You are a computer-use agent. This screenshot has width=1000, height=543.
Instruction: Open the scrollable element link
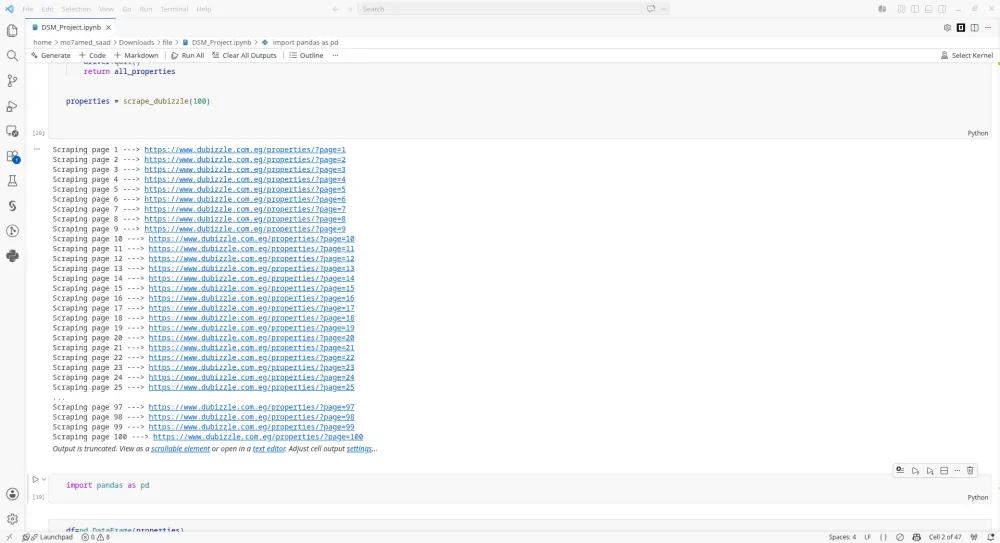pos(180,449)
